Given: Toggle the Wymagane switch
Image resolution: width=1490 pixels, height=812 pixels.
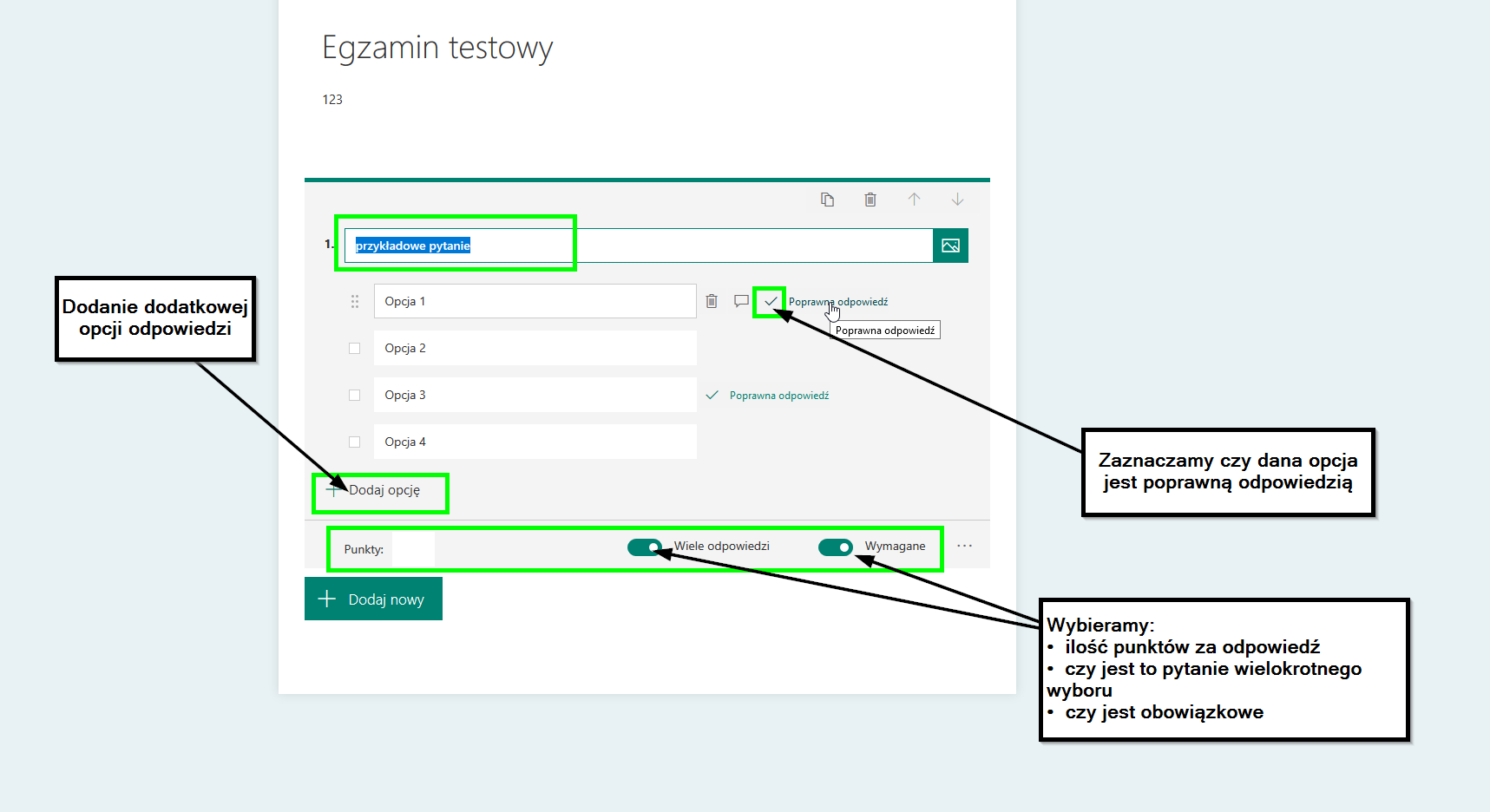Looking at the screenshot, I should [836, 547].
